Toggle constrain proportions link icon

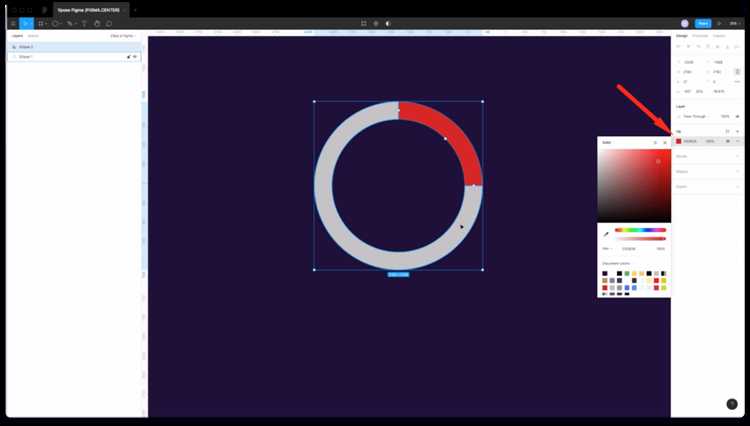[x=737, y=72]
